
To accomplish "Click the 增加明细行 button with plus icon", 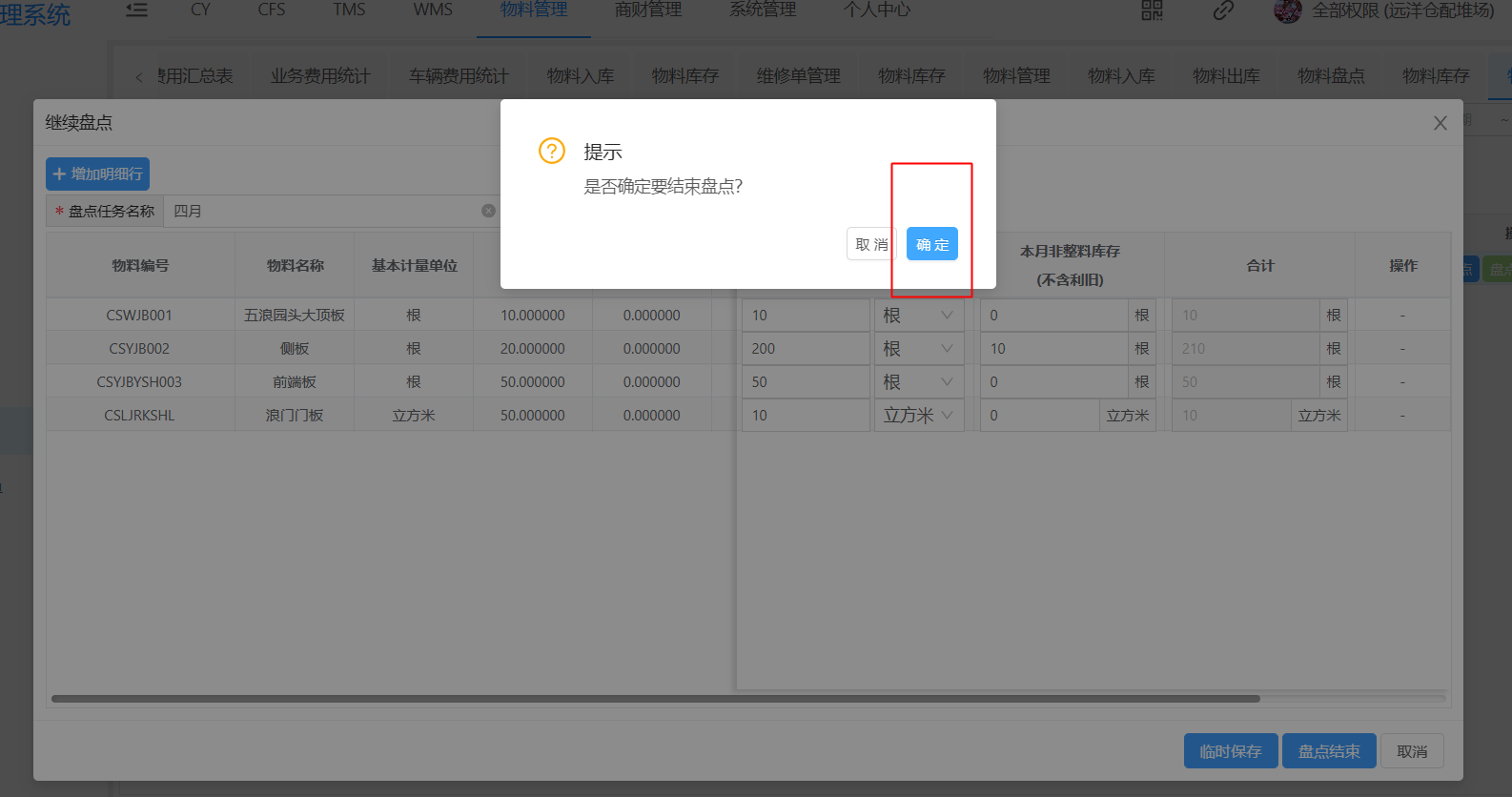I will [x=98, y=174].
